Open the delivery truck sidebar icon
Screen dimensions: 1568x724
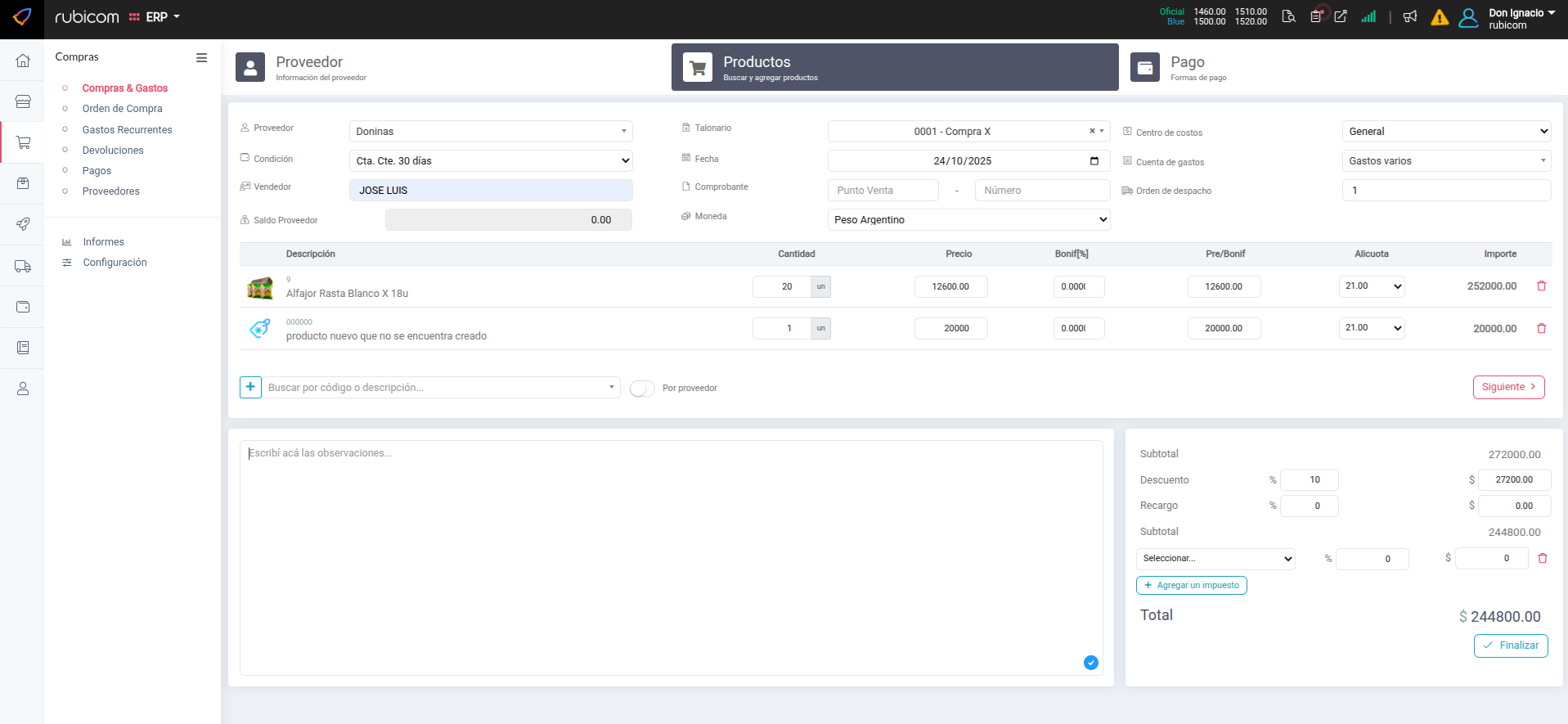pyautogui.click(x=23, y=266)
